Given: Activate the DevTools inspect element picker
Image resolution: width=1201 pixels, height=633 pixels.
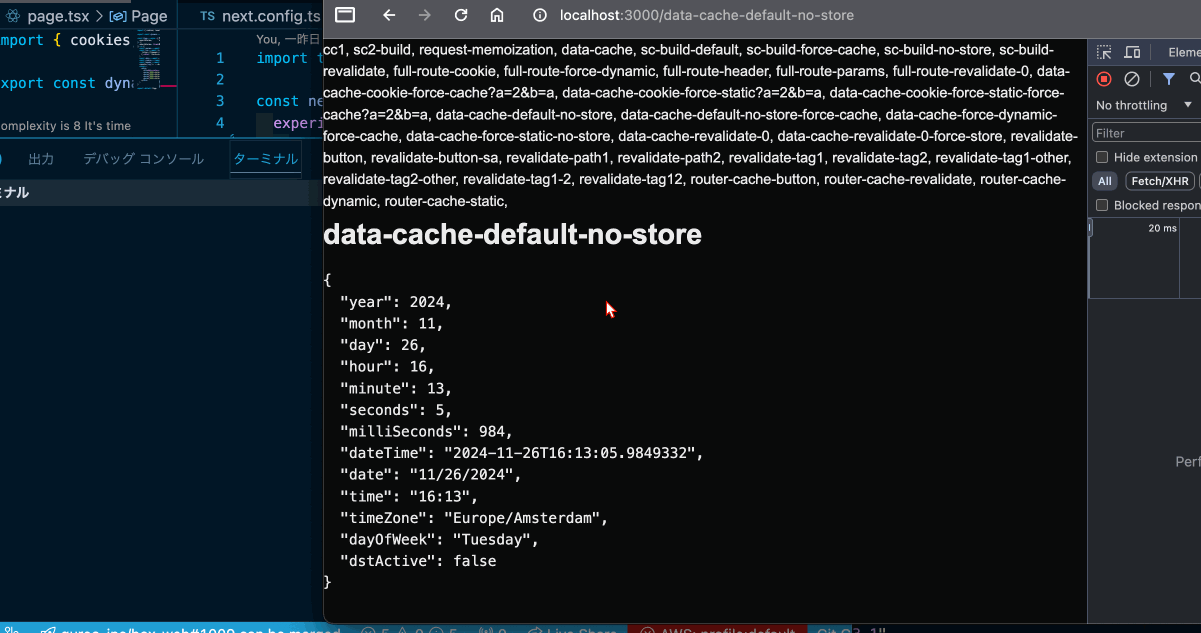Looking at the screenshot, I should pyautogui.click(x=1104, y=52).
